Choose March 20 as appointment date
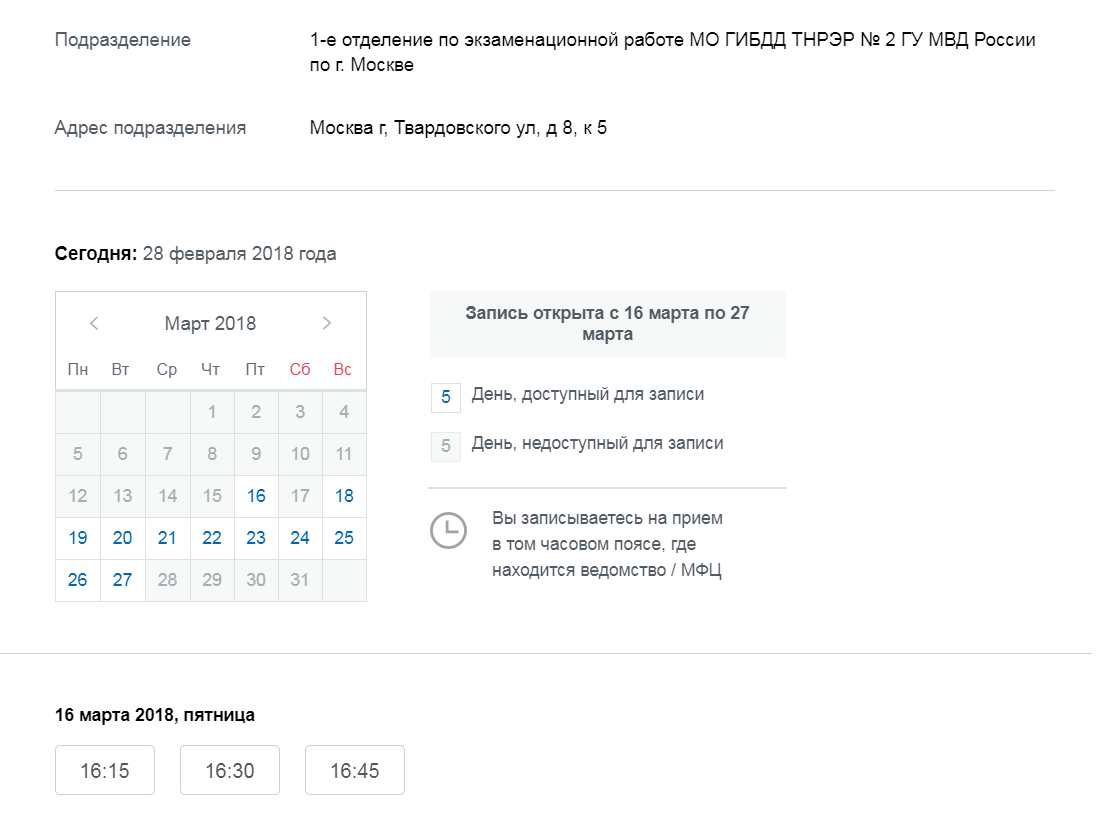This screenshot has height=835, width=1104. (x=122, y=538)
